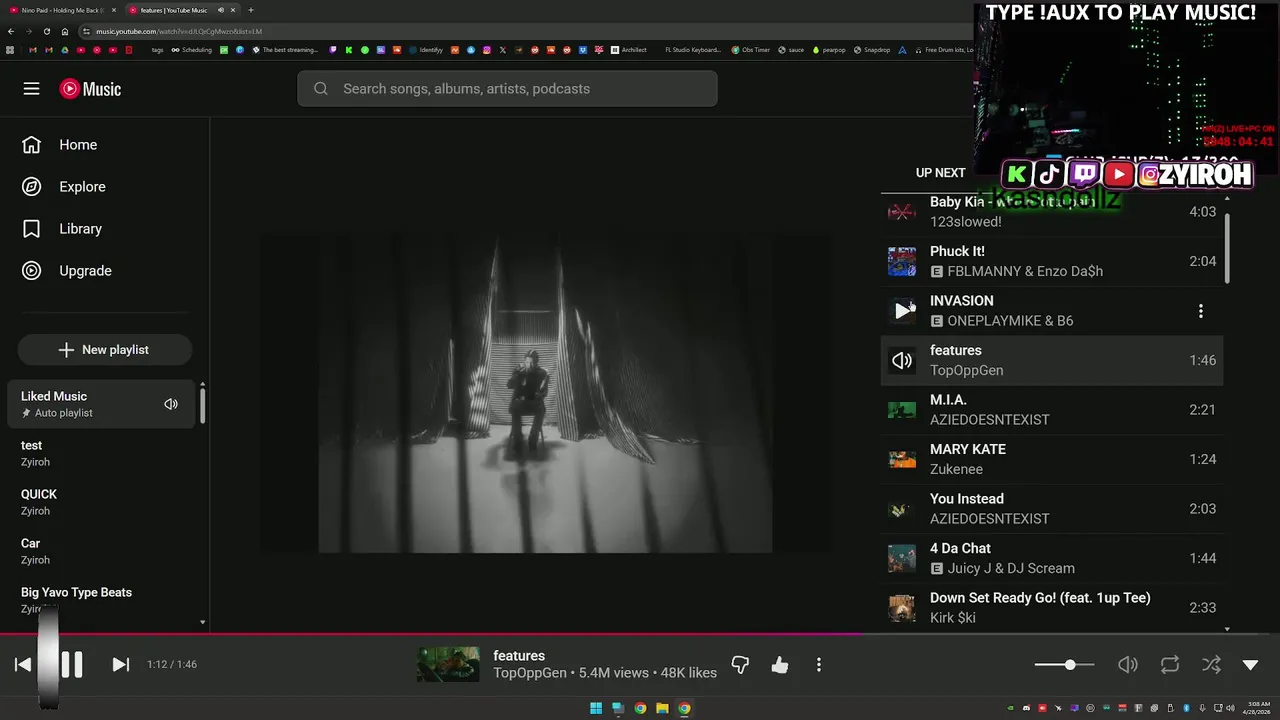Click the search magnifier icon
1280x720 pixels.
(x=321, y=89)
